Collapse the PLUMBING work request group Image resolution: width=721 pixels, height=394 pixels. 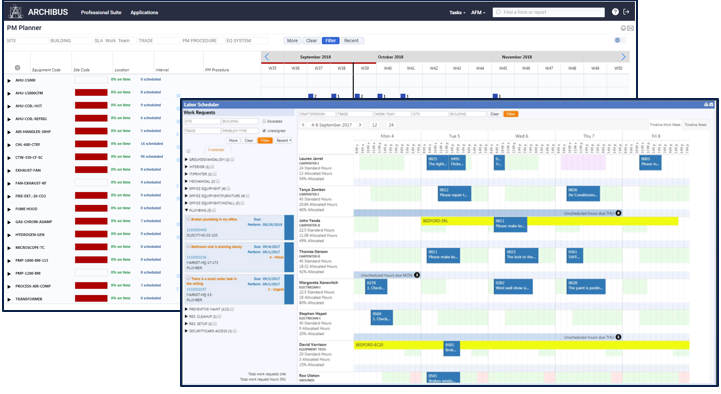(x=186, y=211)
